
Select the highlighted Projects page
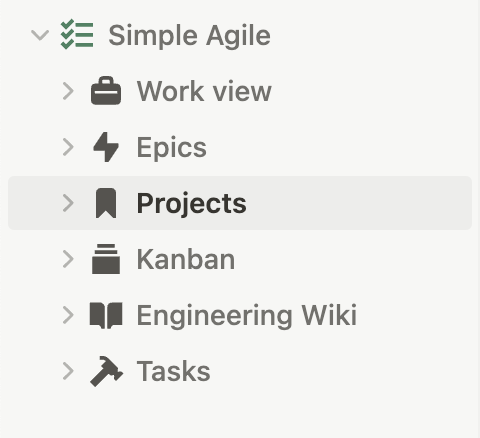240,203
